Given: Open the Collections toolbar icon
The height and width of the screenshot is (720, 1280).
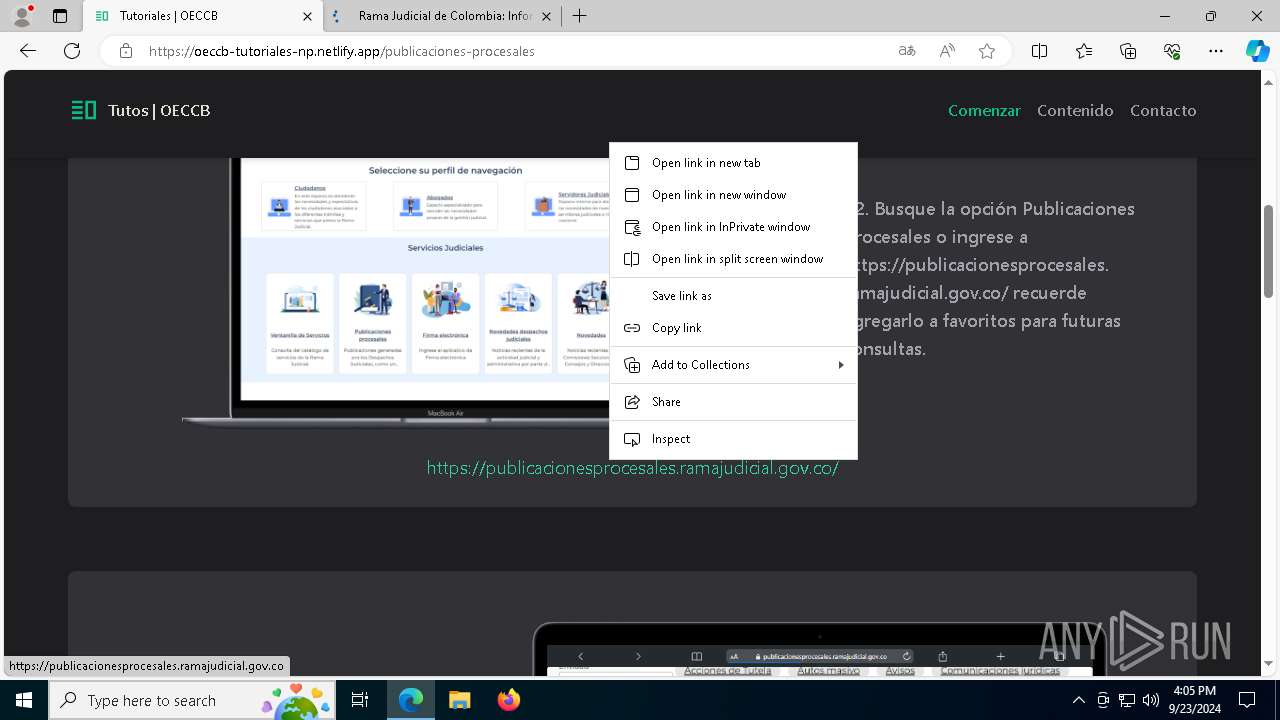Looking at the screenshot, I should [x=1128, y=51].
